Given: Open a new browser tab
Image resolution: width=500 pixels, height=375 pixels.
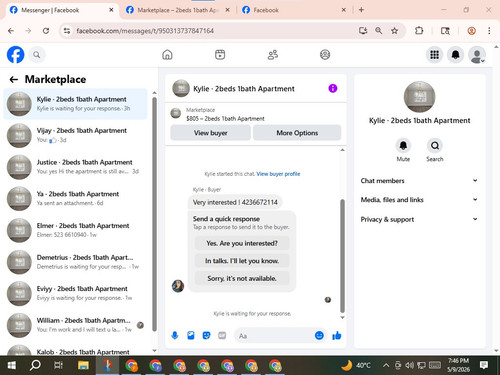Looking at the screenshot, I should point(361,10).
